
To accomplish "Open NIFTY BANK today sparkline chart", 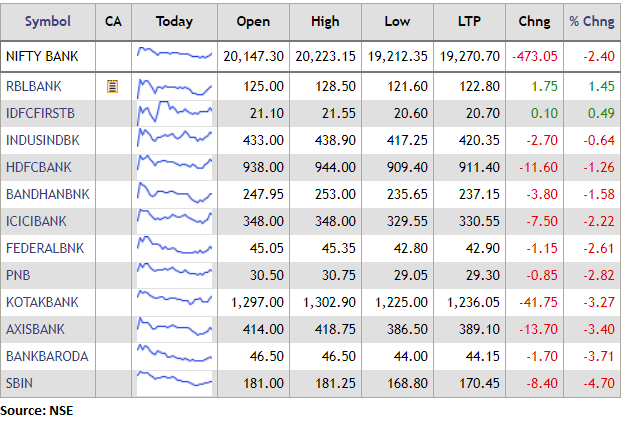I will [175, 55].
